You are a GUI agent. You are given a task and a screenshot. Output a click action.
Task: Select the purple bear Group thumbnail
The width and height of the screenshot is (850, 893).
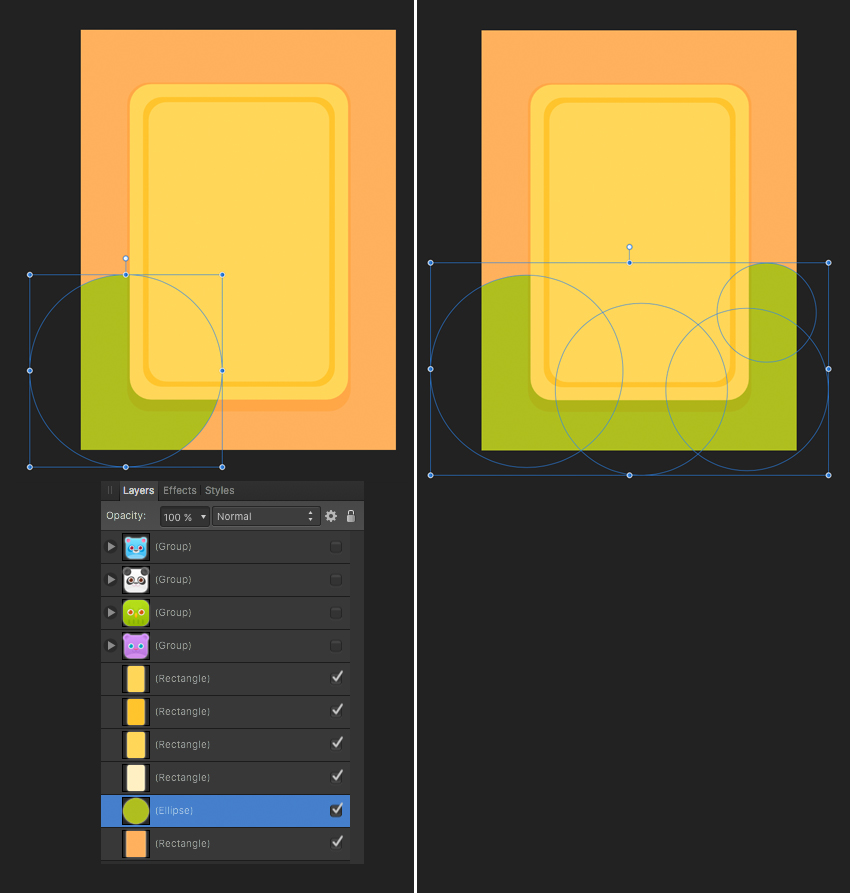click(136, 646)
